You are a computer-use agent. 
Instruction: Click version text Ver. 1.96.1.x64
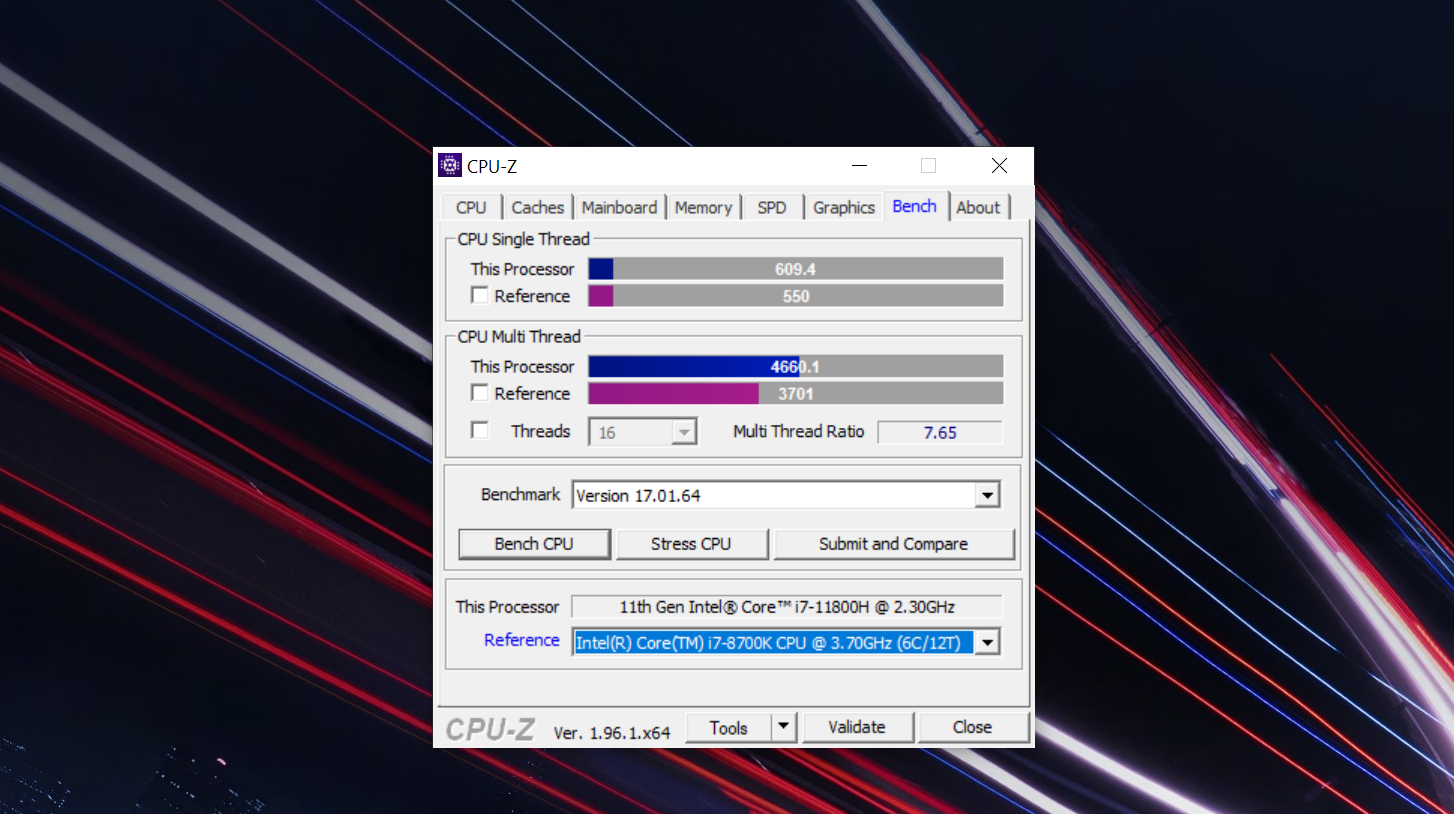pos(612,732)
